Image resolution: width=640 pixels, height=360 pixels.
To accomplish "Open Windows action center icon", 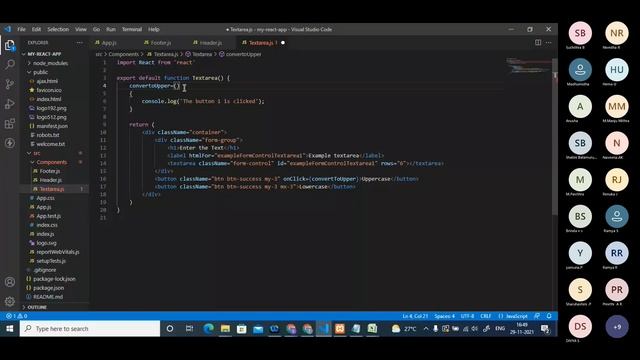I will (x=544, y=329).
